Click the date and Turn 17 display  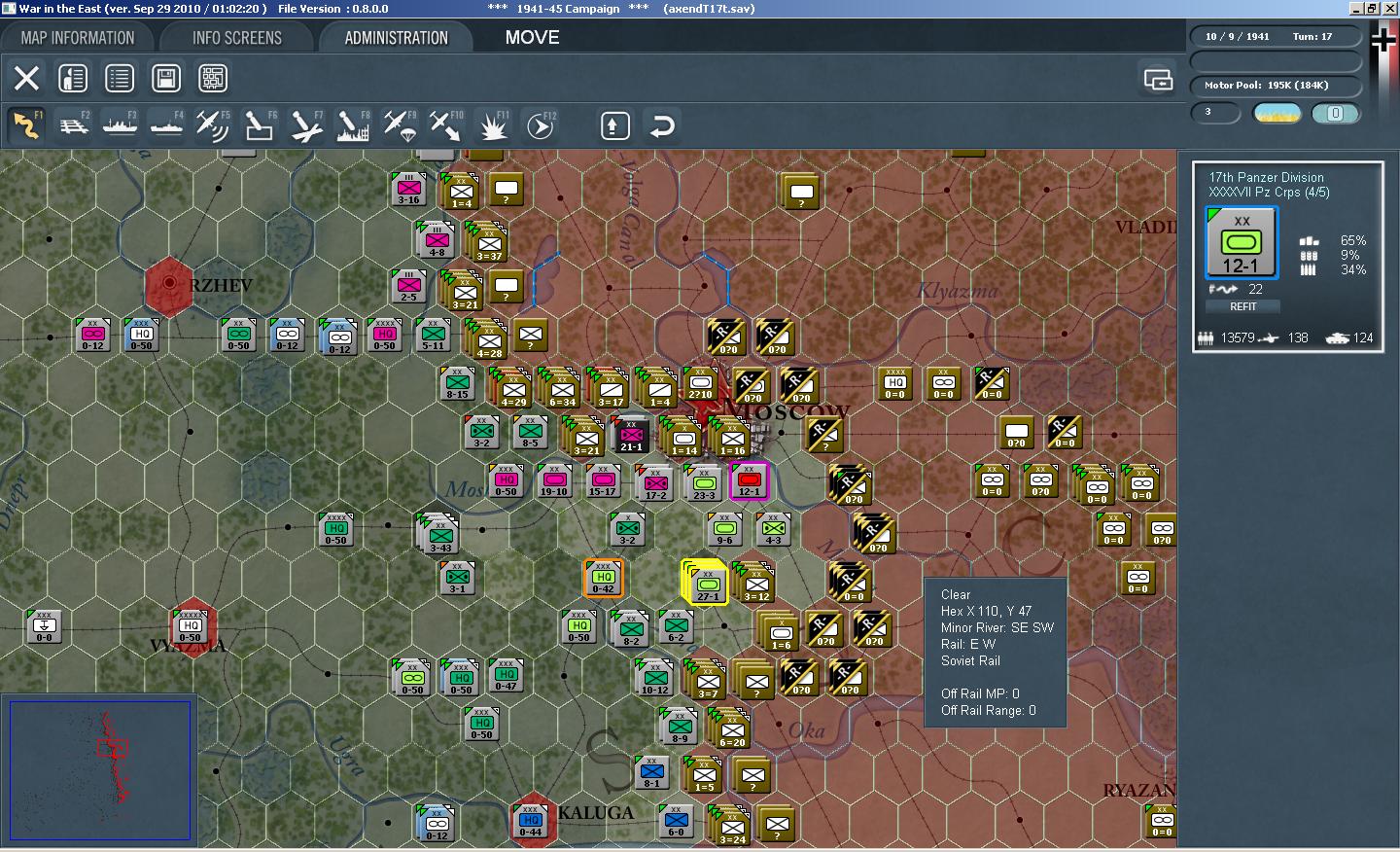point(1276,37)
